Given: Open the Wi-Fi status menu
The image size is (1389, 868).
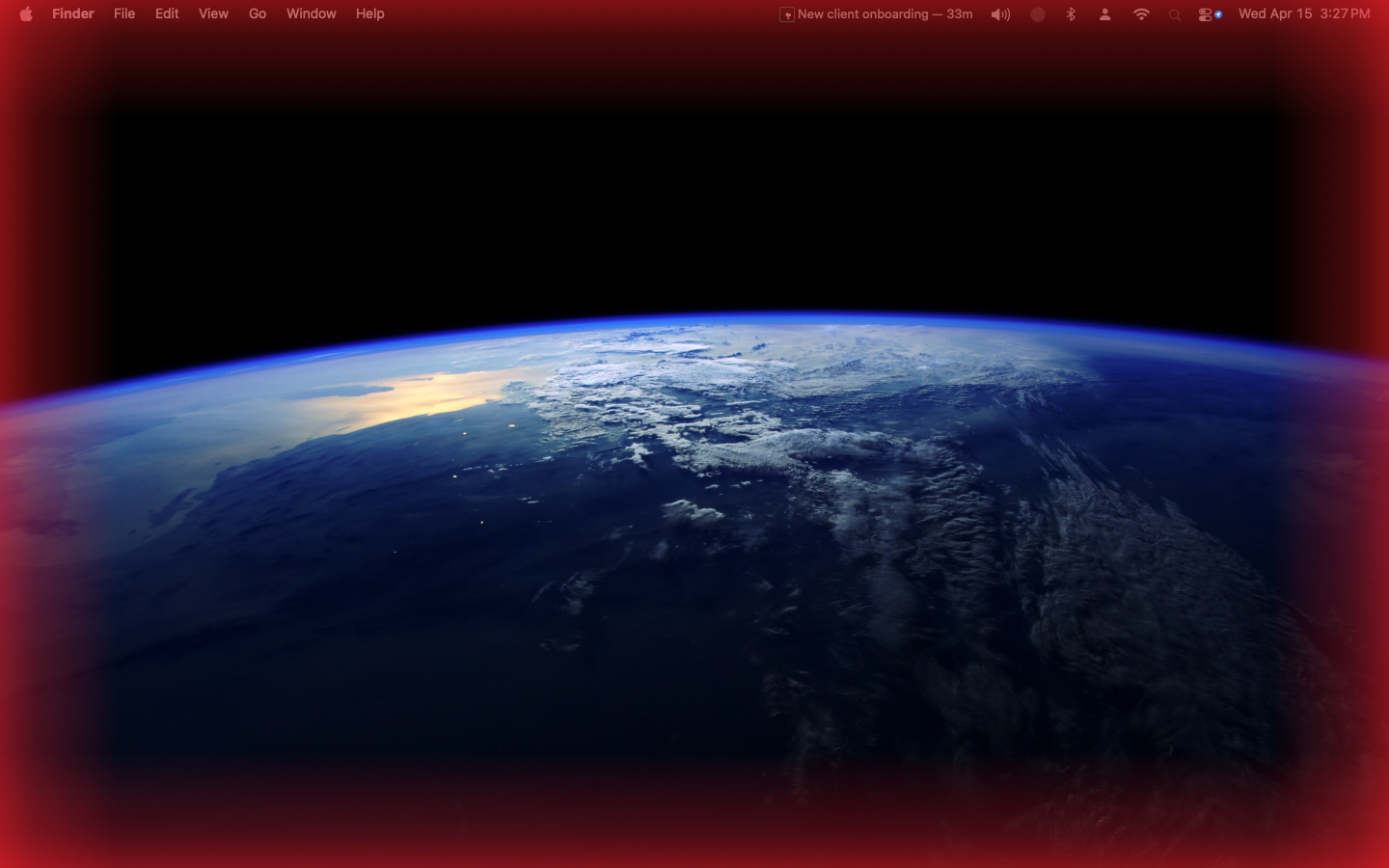Looking at the screenshot, I should tap(1140, 14).
